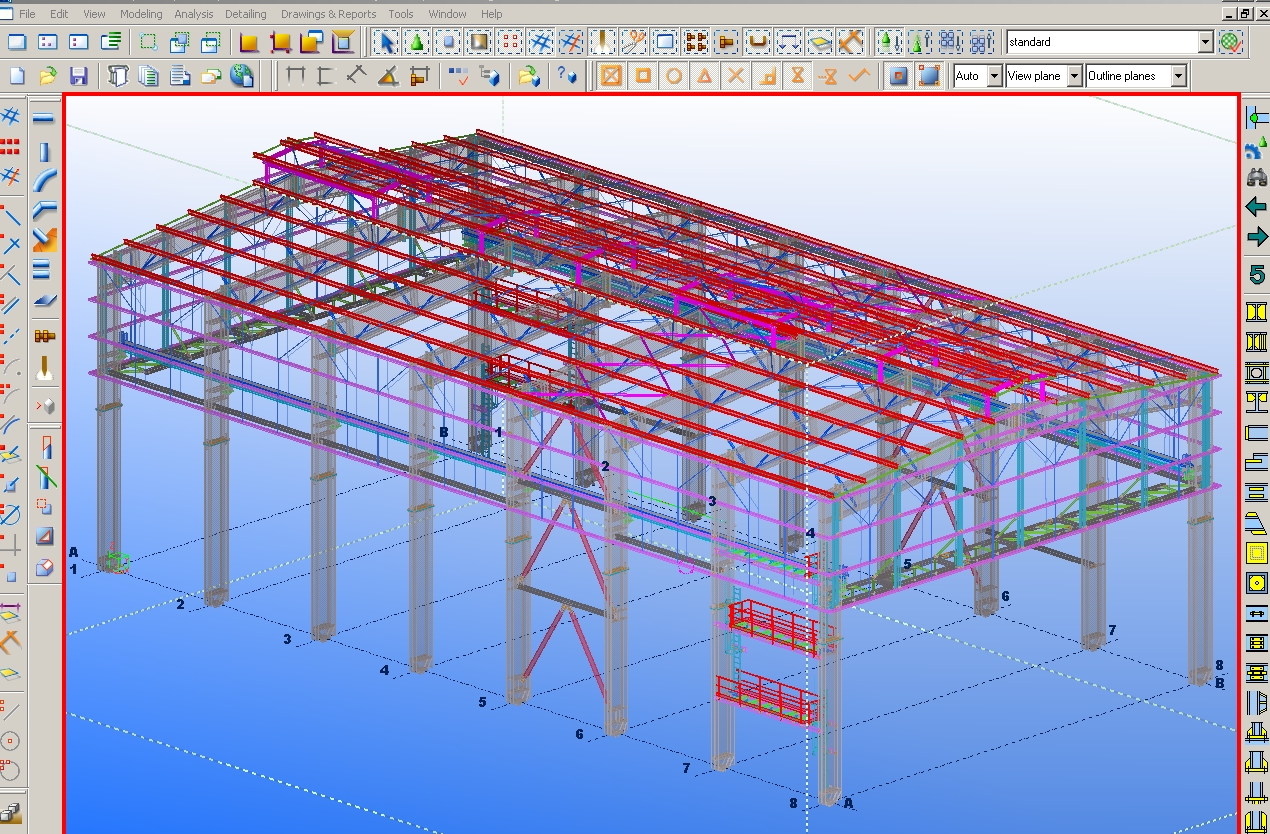Click the contextual Help question mark icon
The width and height of the screenshot is (1270, 834).
pyautogui.click(x=564, y=75)
